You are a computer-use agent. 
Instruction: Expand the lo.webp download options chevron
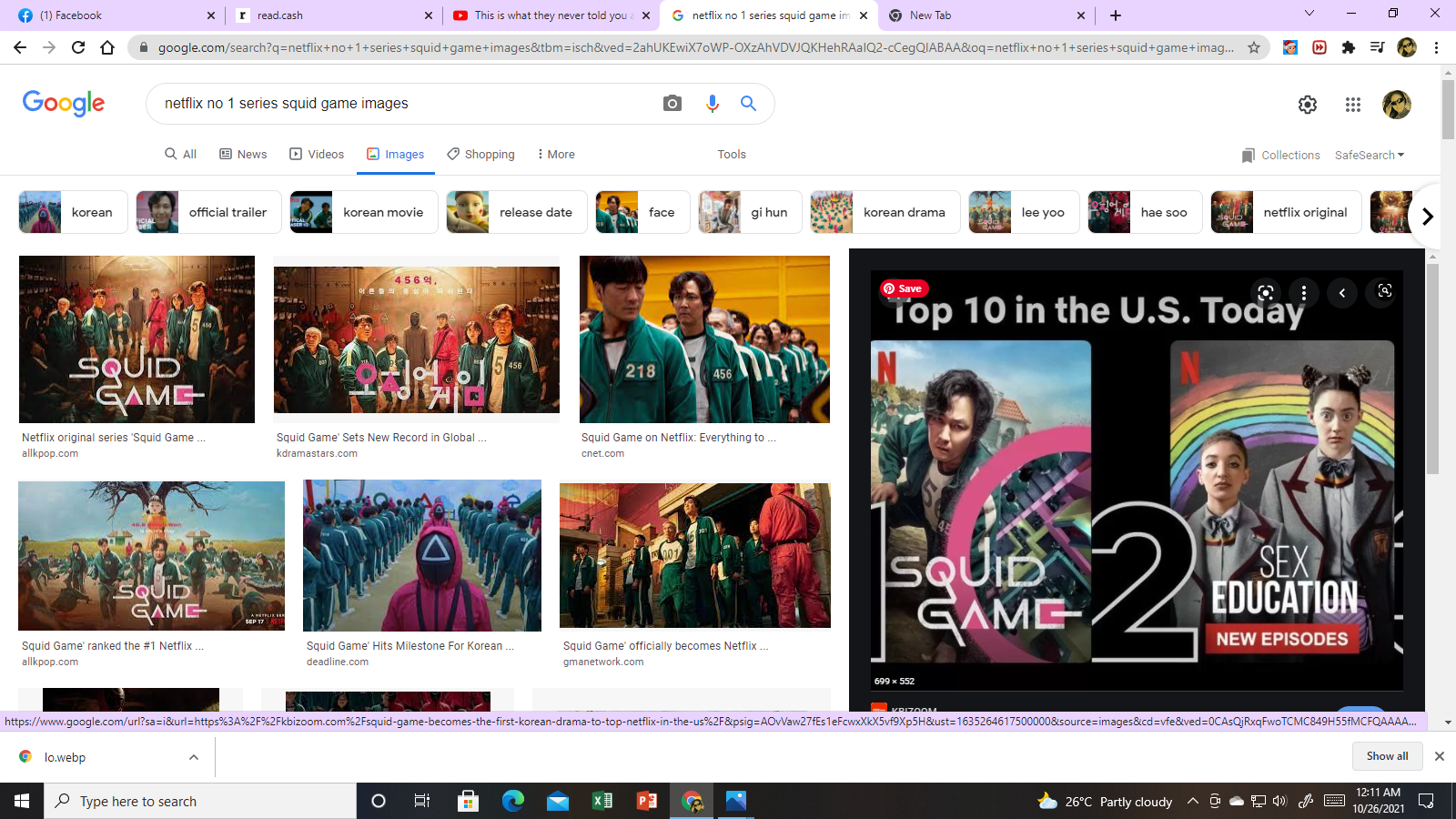click(194, 757)
